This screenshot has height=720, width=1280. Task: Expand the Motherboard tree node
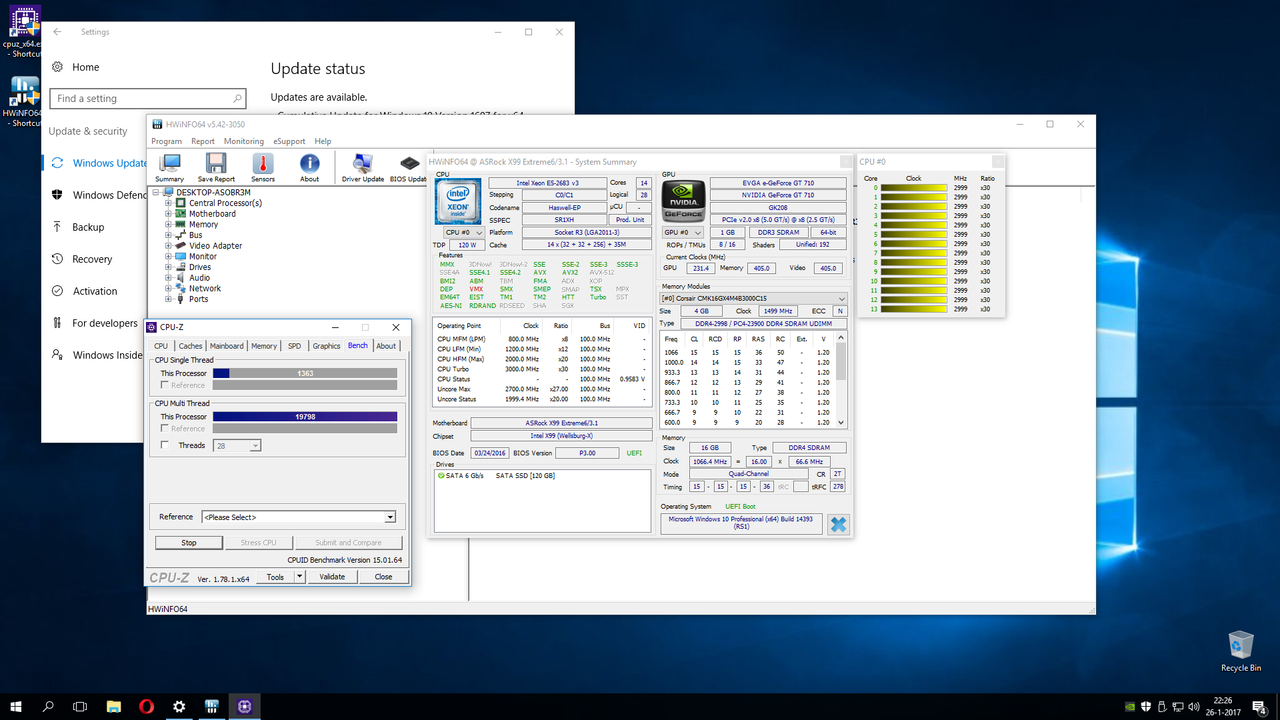pos(169,214)
